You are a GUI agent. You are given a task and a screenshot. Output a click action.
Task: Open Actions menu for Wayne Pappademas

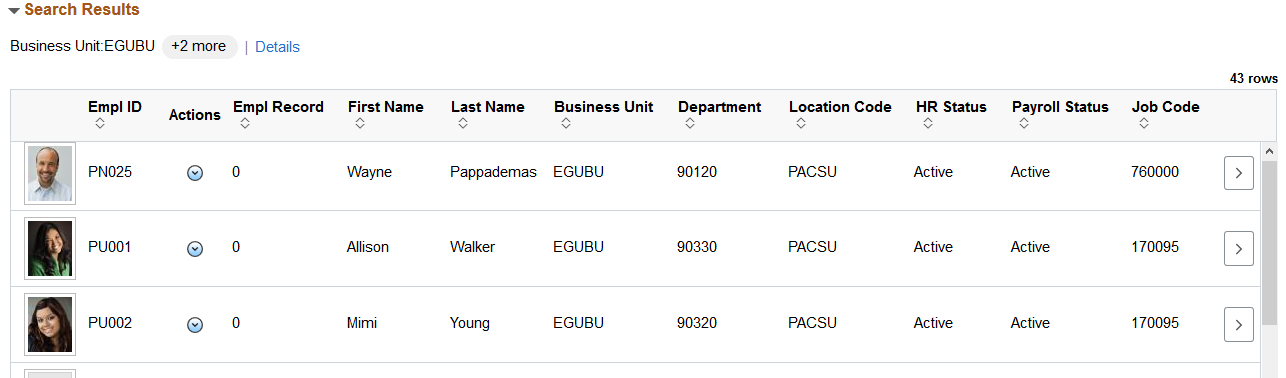195,173
